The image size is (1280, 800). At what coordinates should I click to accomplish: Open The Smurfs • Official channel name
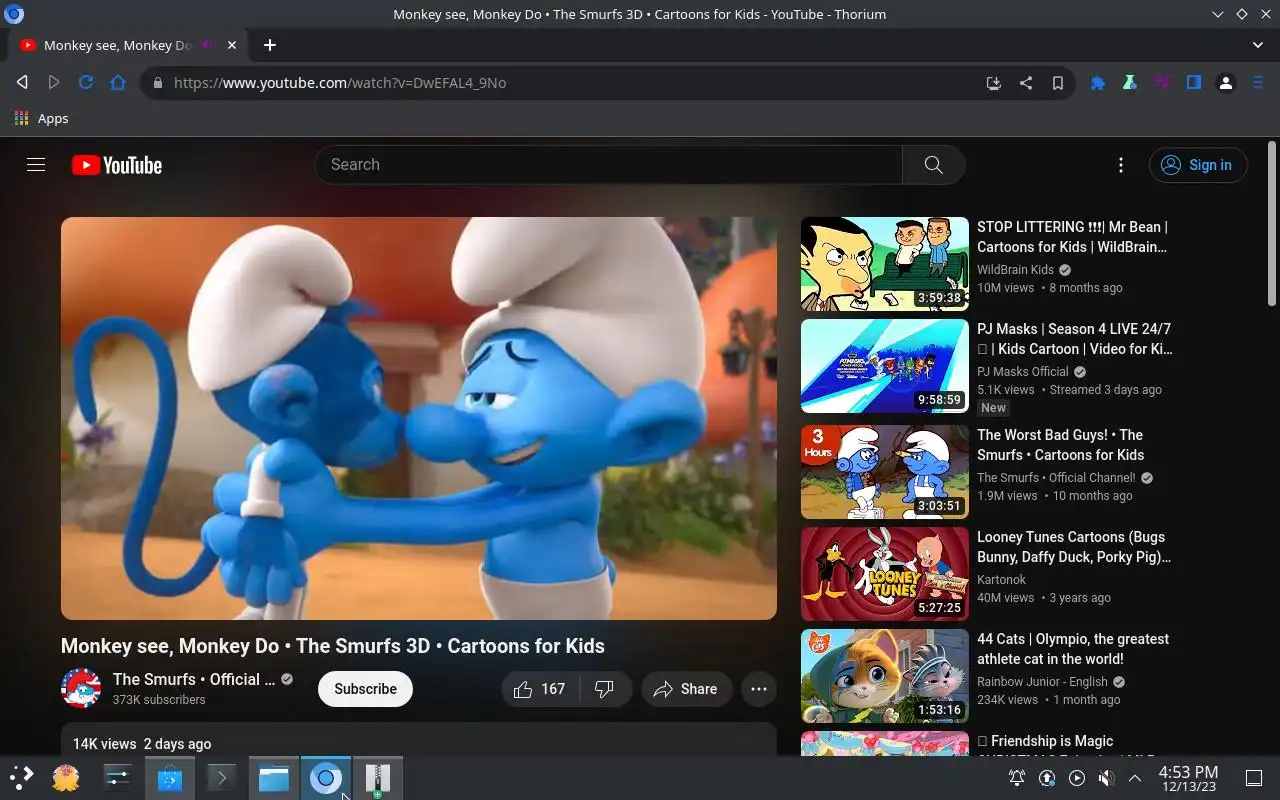coord(194,679)
